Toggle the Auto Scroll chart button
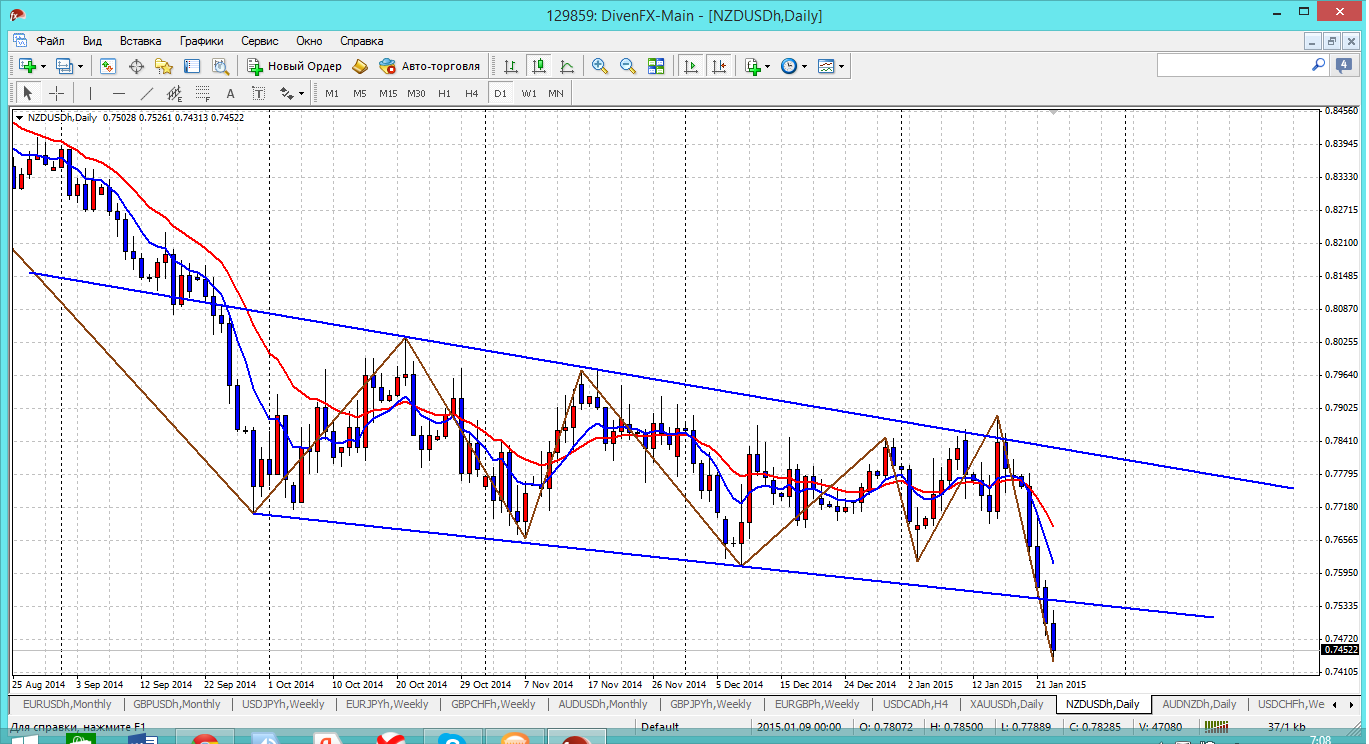Image resolution: width=1369 pixels, height=744 pixels. (x=690, y=66)
